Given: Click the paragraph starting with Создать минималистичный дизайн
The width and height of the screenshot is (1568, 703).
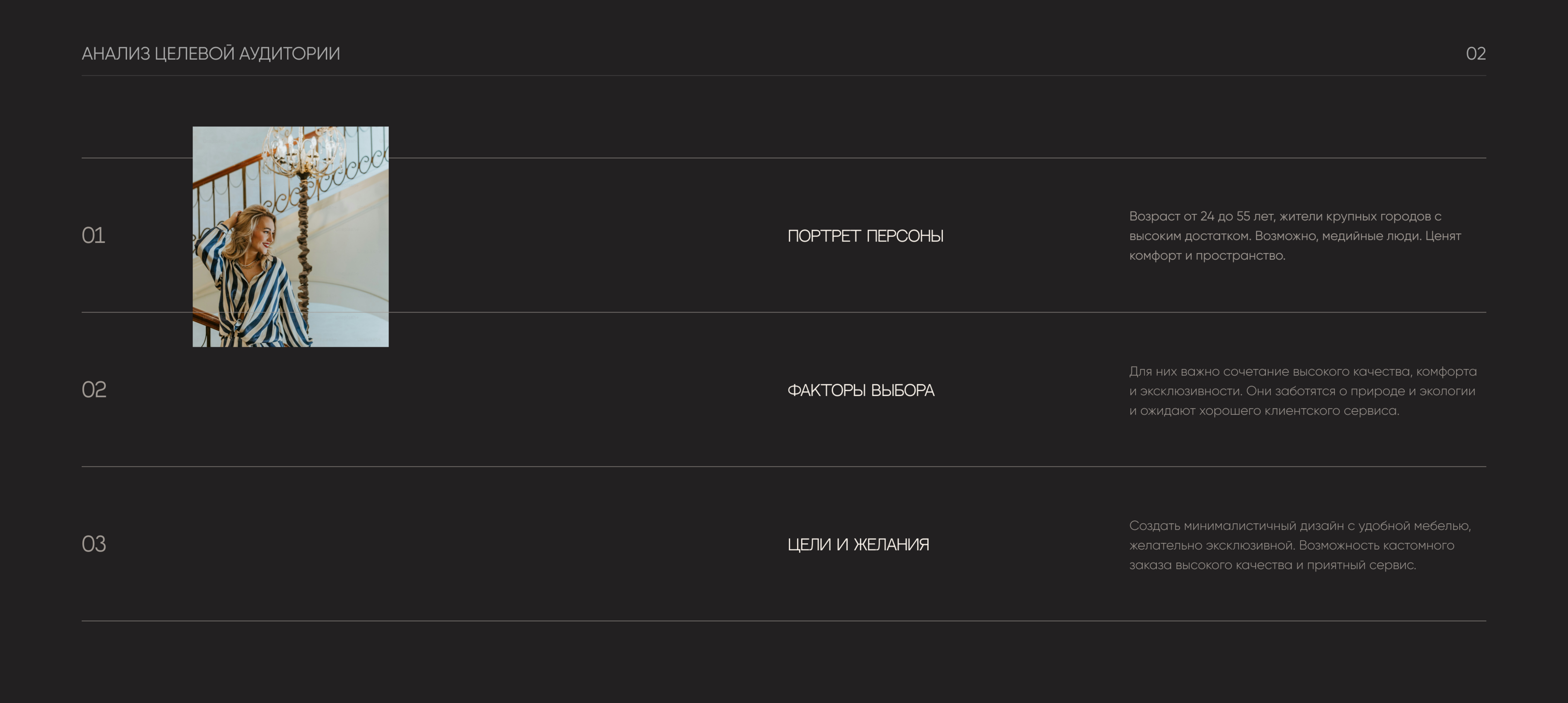Looking at the screenshot, I should click(1299, 545).
